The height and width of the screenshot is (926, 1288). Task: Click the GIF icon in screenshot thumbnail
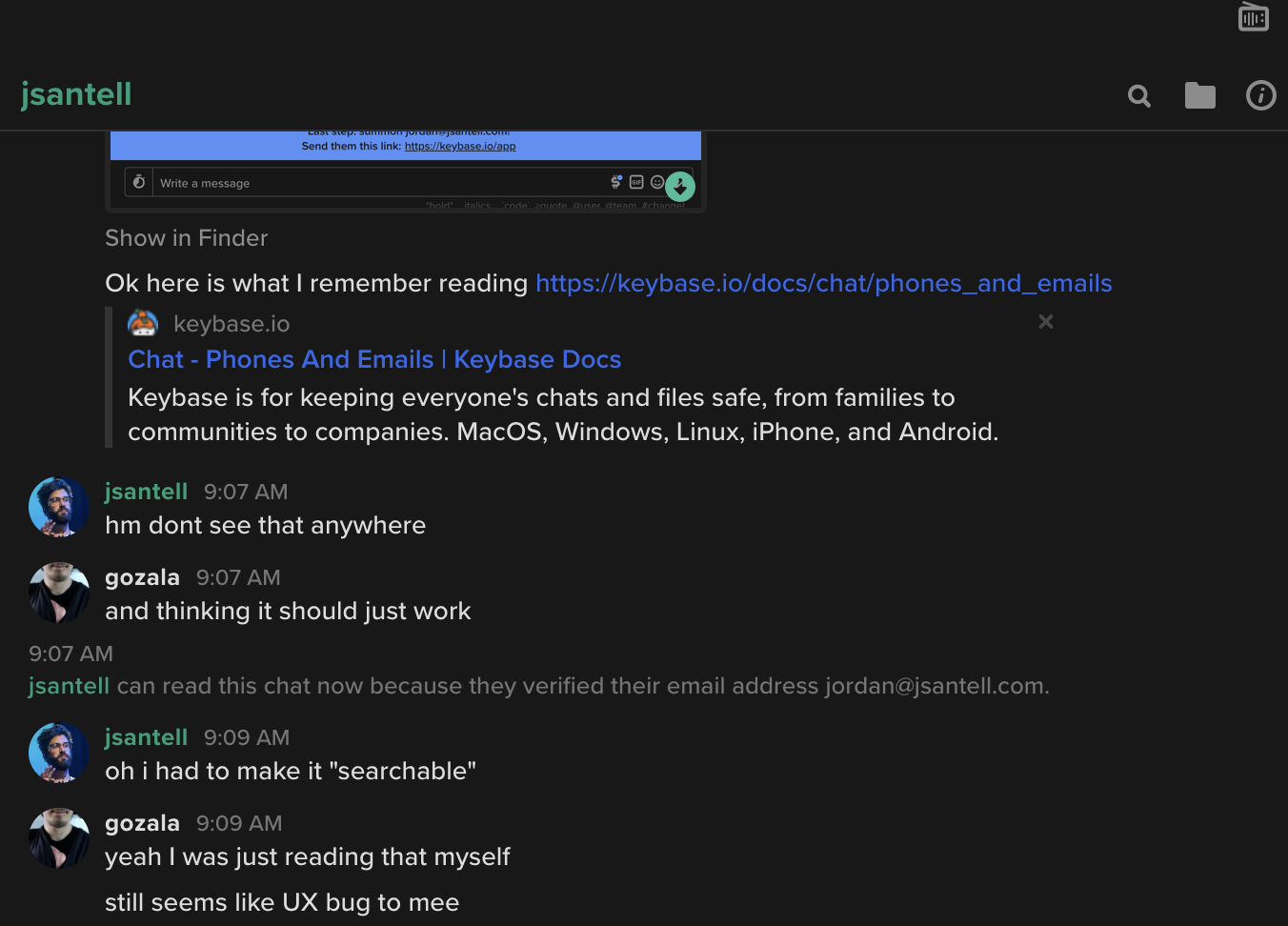tap(636, 182)
